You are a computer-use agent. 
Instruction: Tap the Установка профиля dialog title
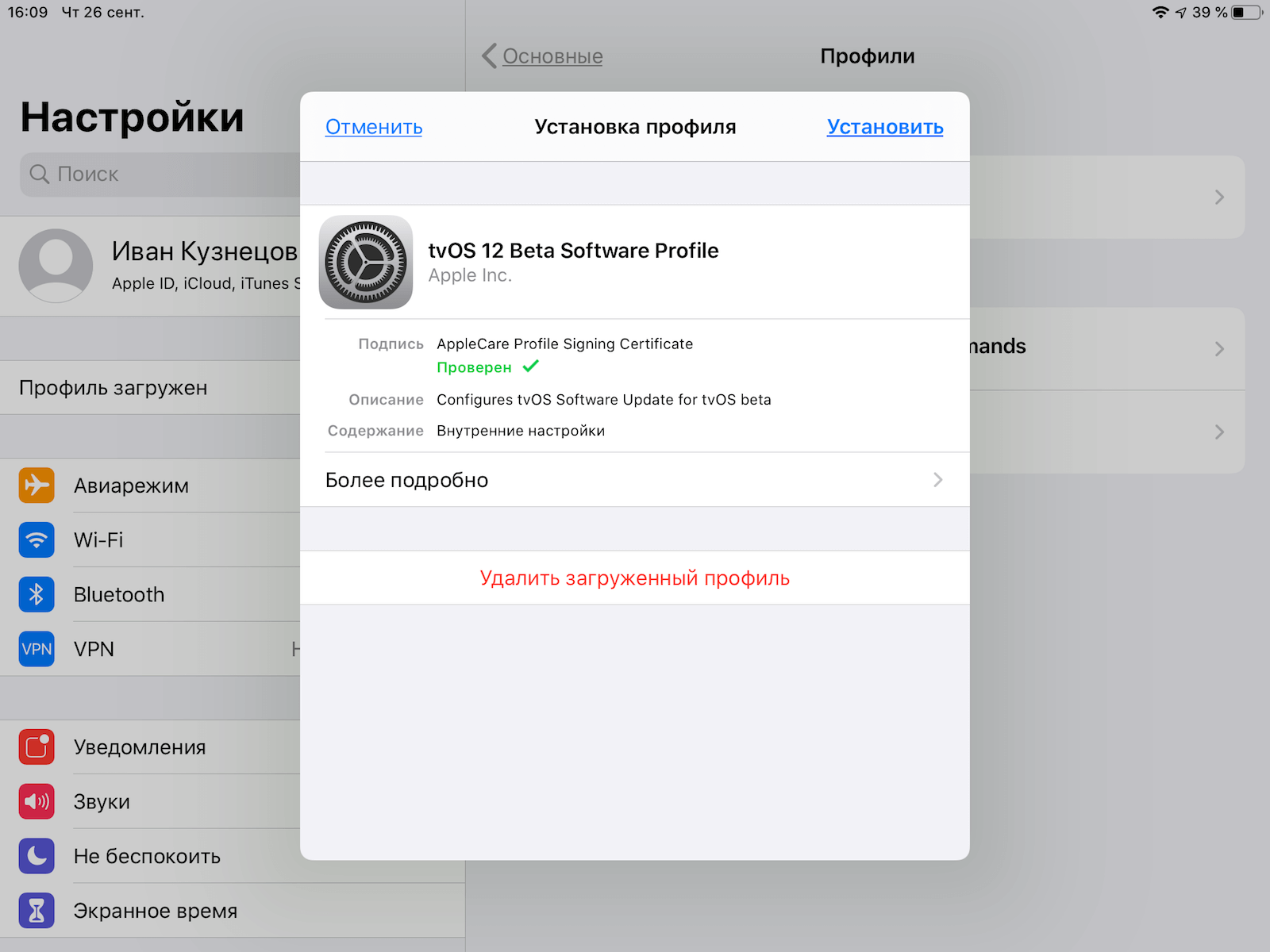tap(635, 127)
